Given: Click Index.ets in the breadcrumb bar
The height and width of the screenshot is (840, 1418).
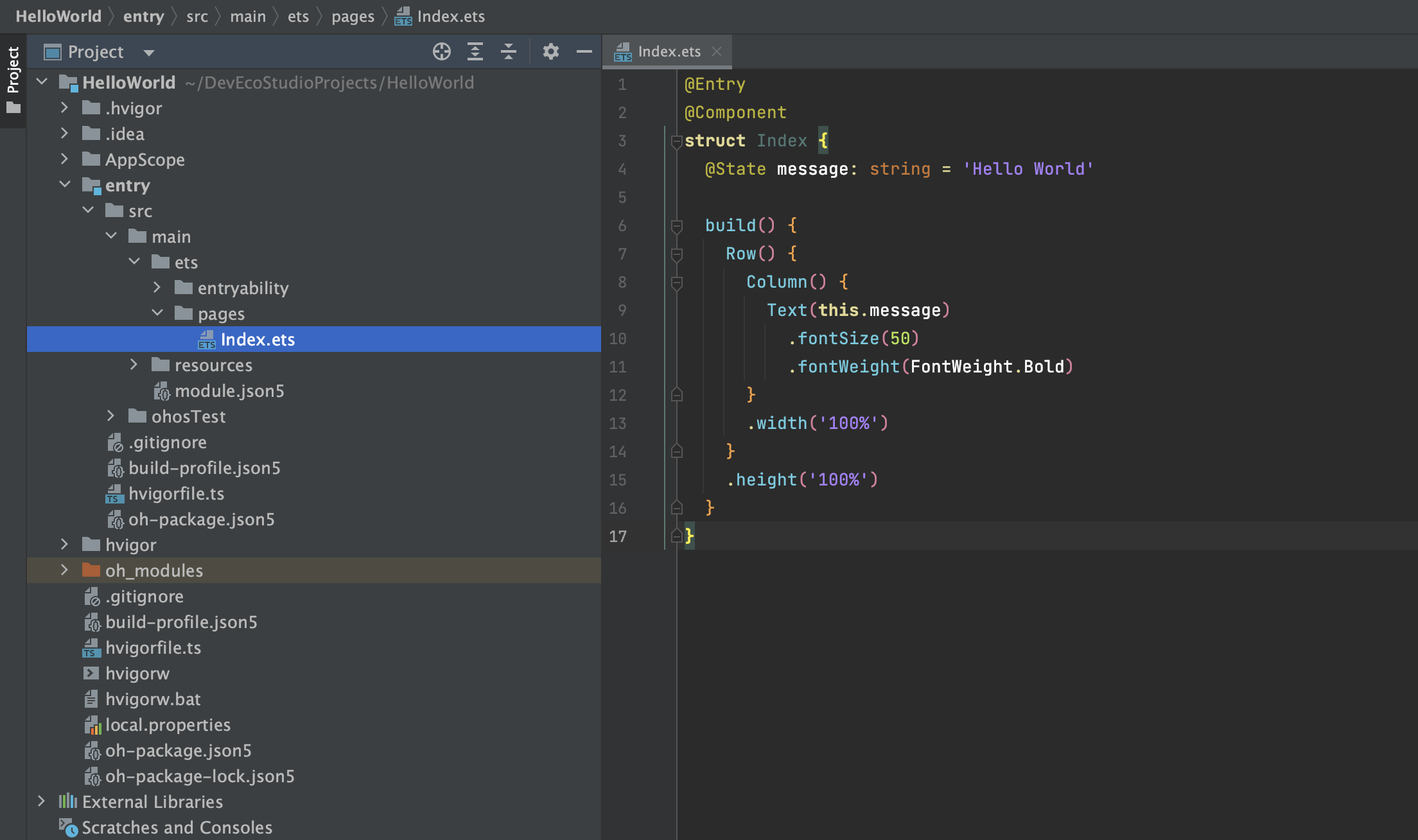Looking at the screenshot, I should tap(440, 16).
